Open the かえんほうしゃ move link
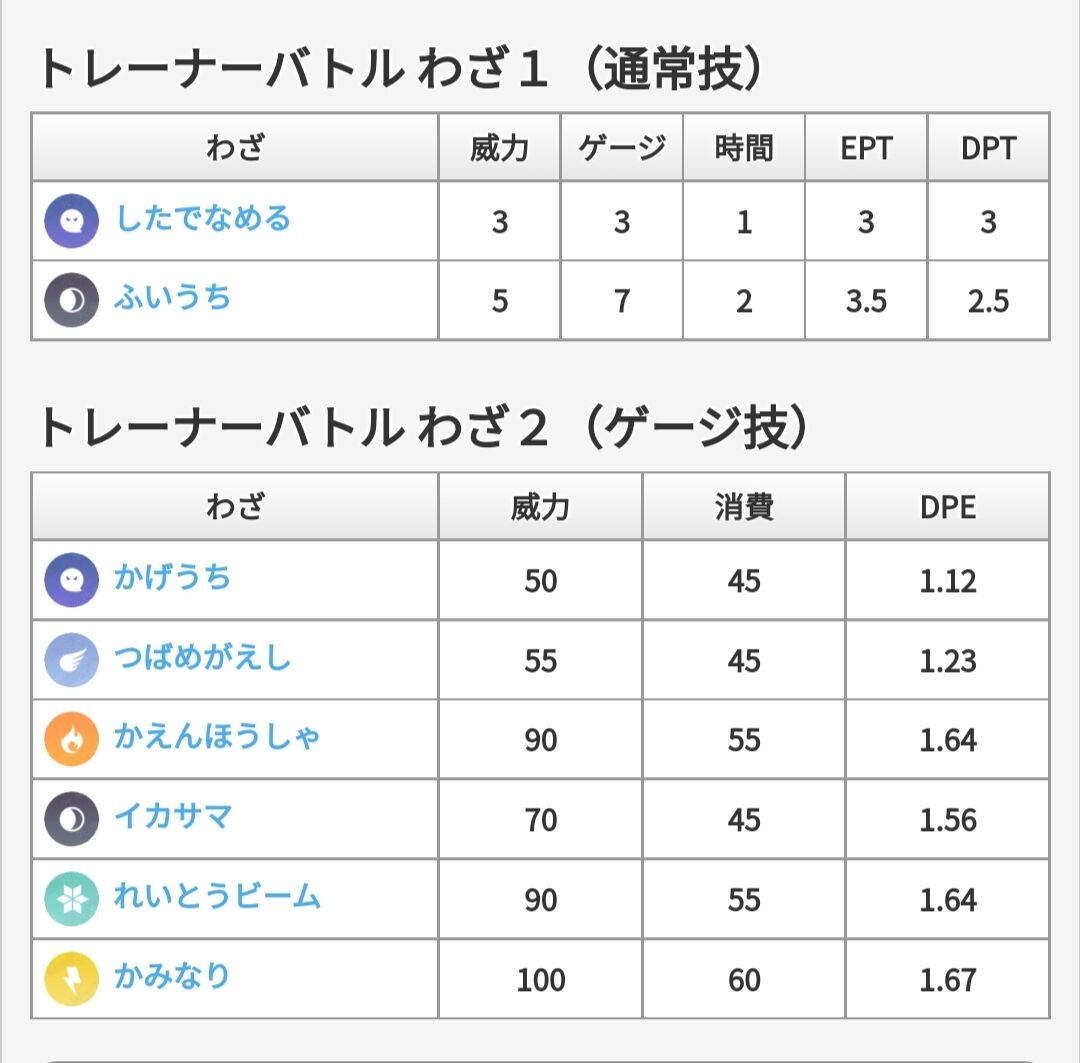The width and height of the screenshot is (1080, 1063). click(x=217, y=736)
